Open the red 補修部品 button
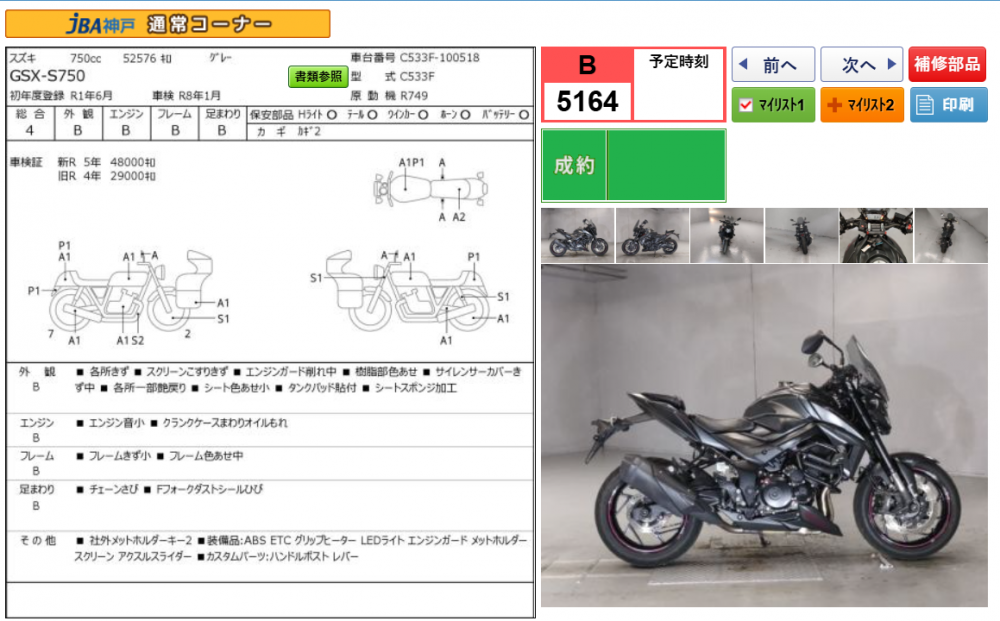 [947, 65]
